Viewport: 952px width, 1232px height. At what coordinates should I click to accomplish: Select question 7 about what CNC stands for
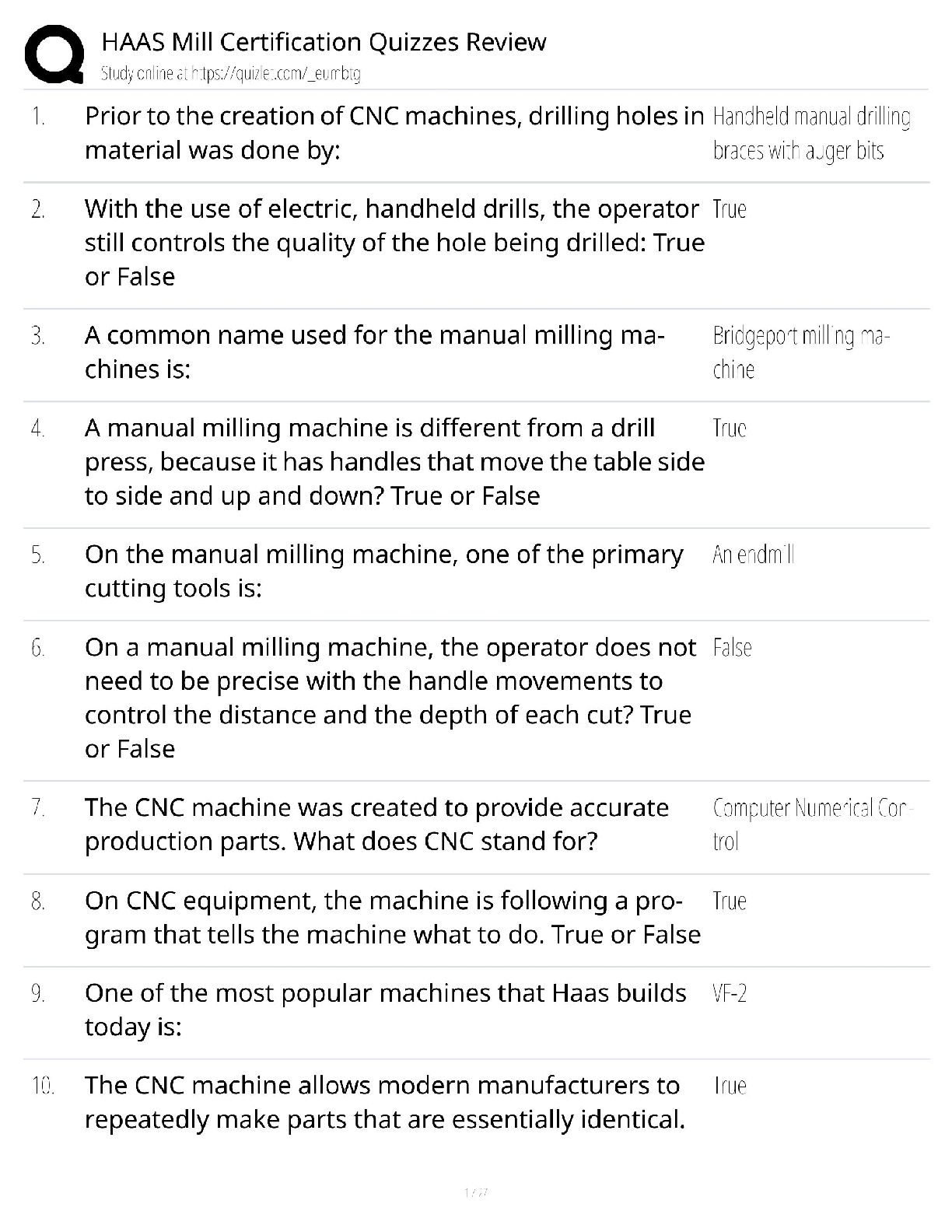[x=376, y=824]
